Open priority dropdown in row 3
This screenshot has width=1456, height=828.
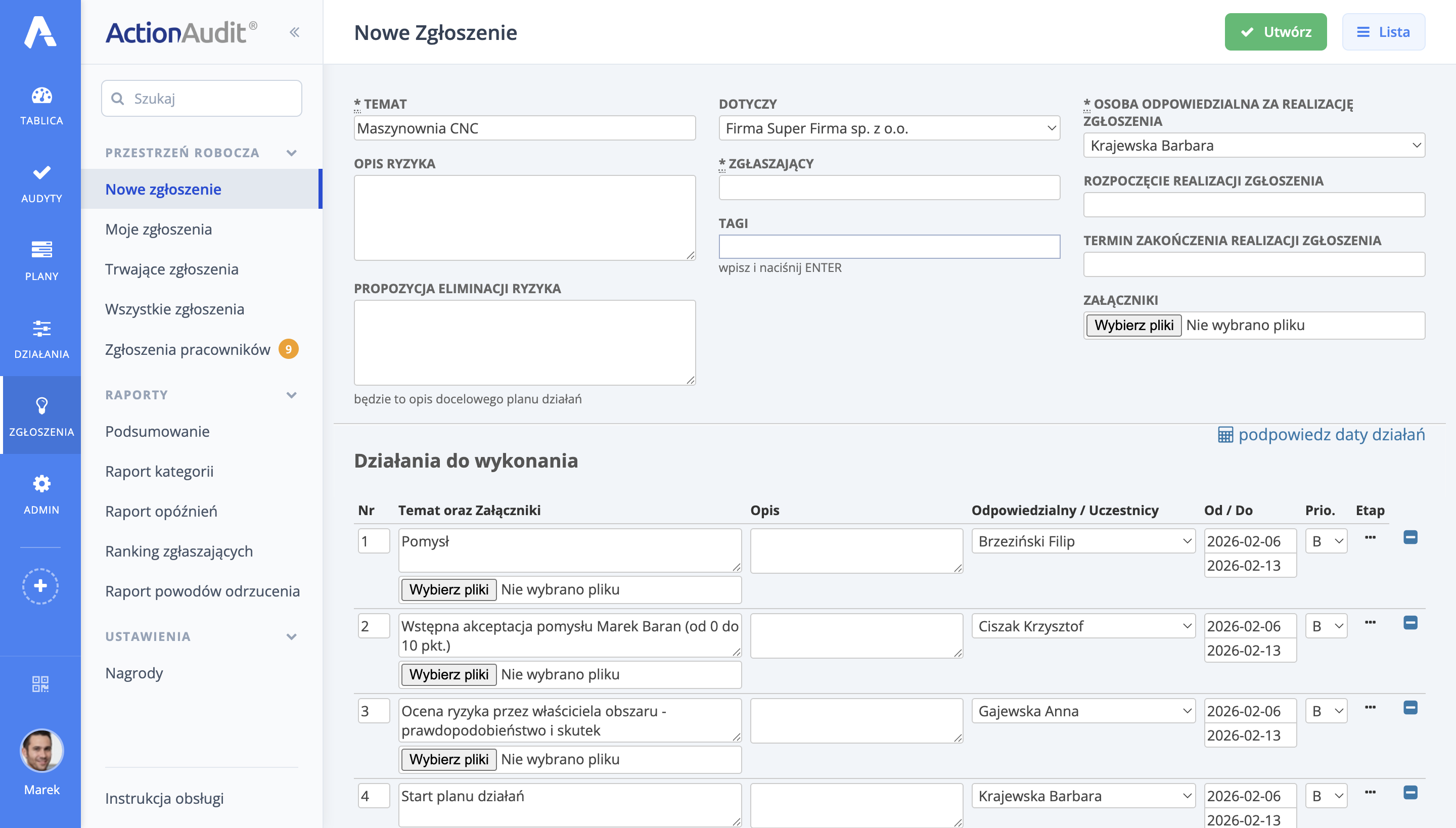(1326, 711)
